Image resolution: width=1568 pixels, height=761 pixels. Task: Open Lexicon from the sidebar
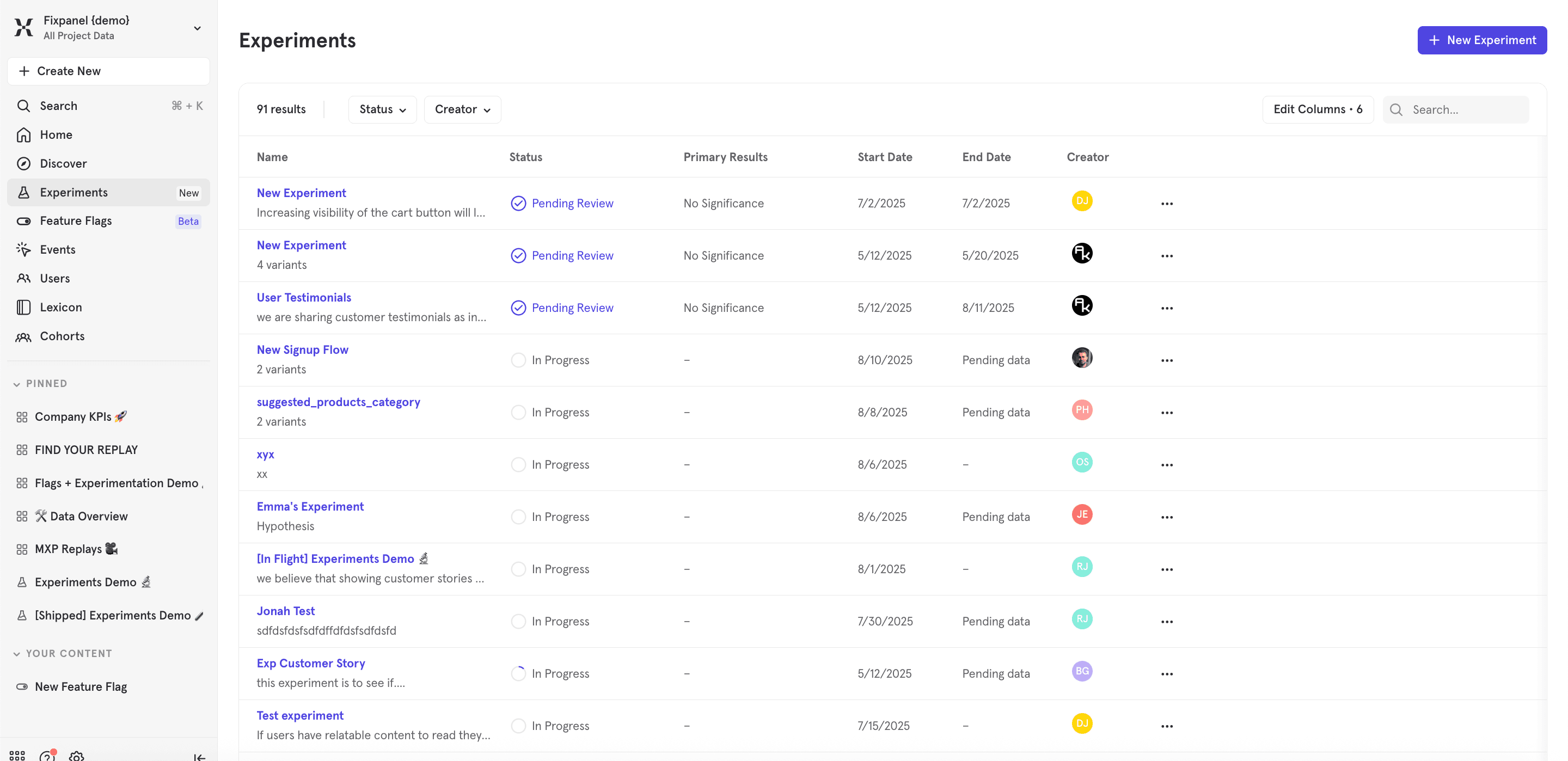pos(61,308)
